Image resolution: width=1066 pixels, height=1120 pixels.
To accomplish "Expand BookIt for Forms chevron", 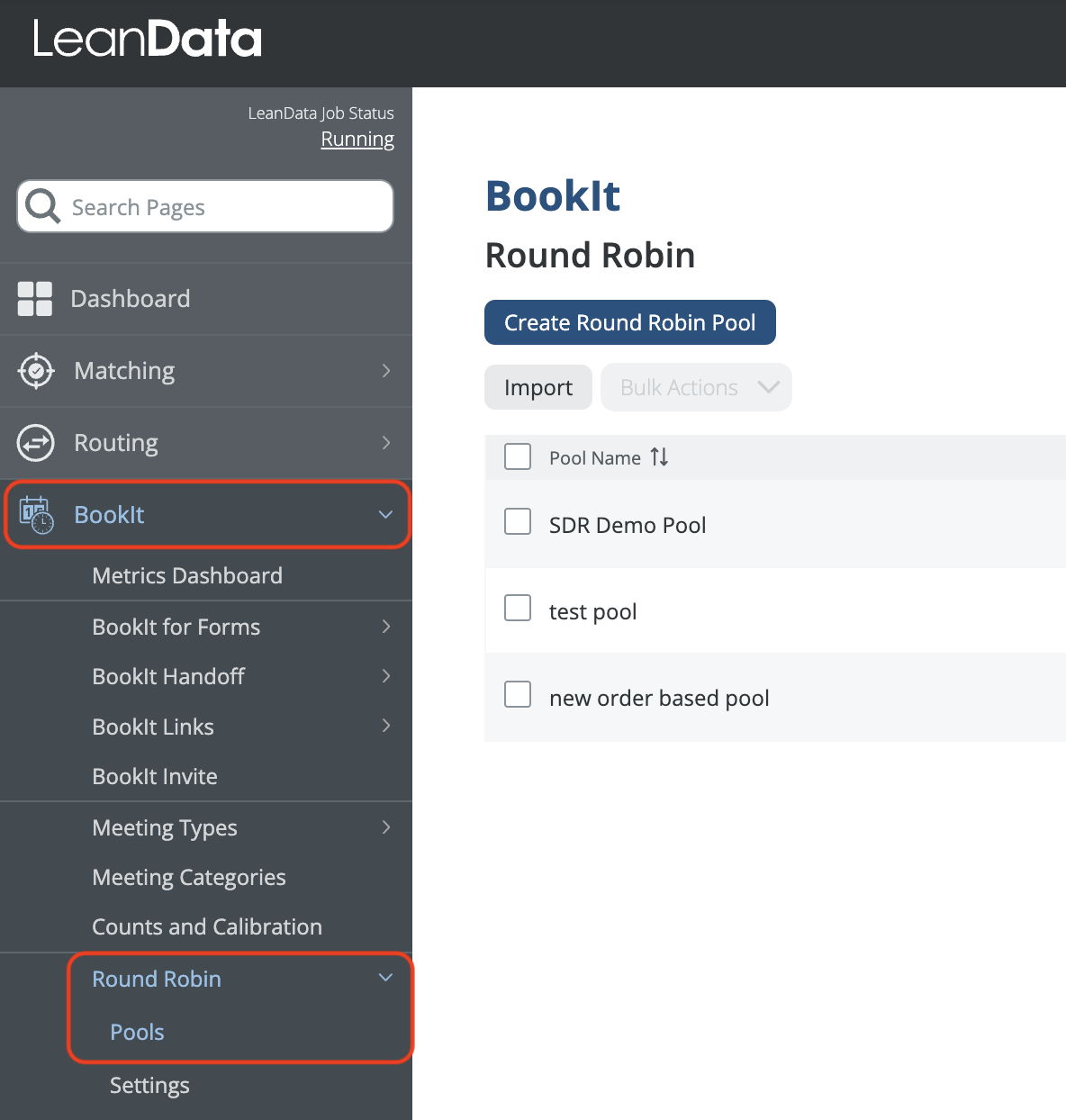I will pyautogui.click(x=386, y=627).
